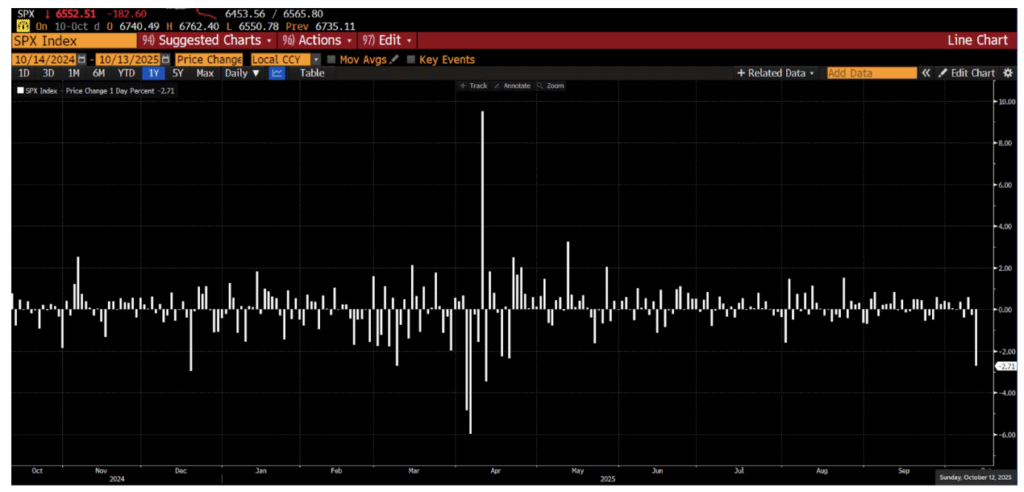Activate the Track crosshair tool

pos(473,86)
